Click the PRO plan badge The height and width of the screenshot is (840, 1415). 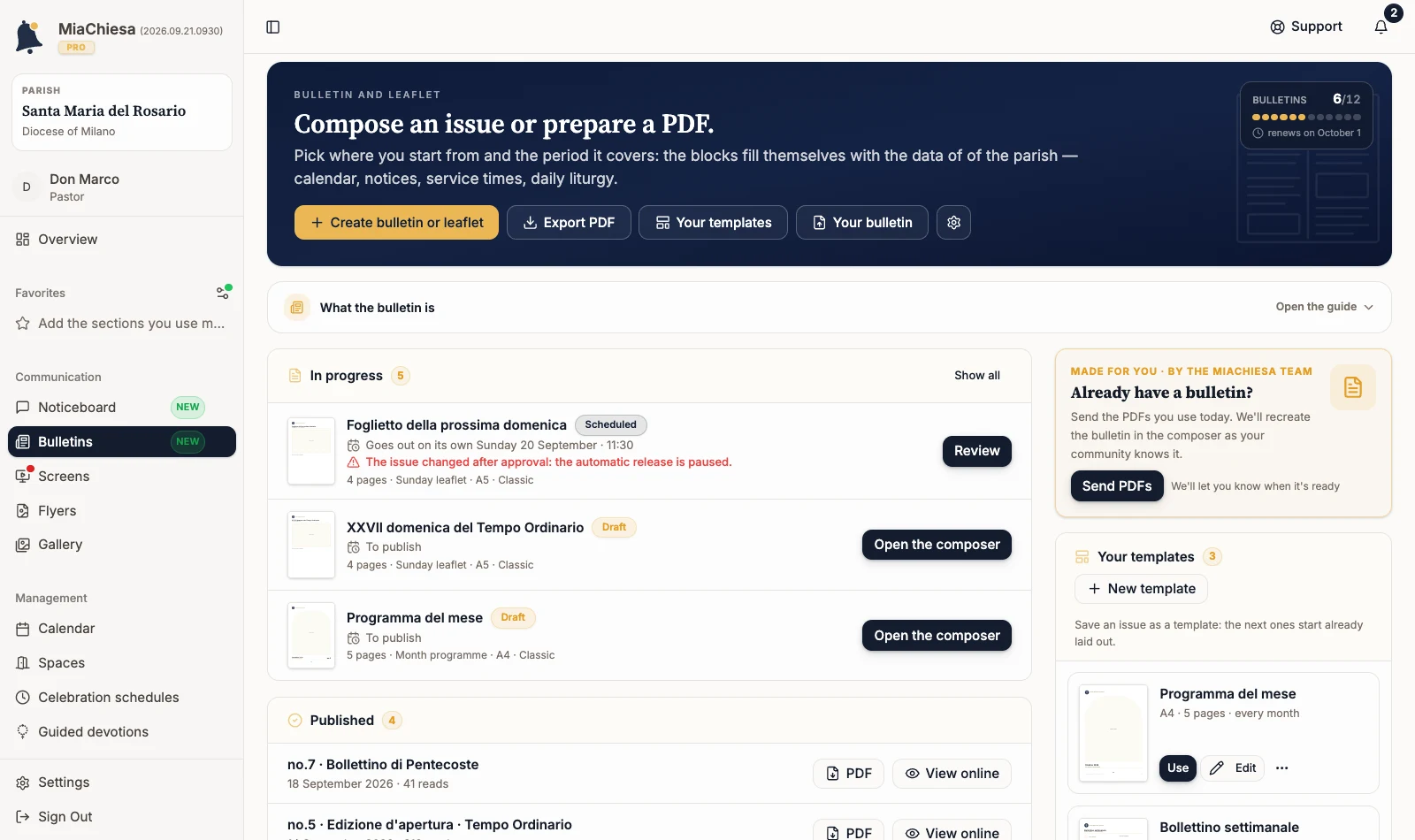pos(76,48)
